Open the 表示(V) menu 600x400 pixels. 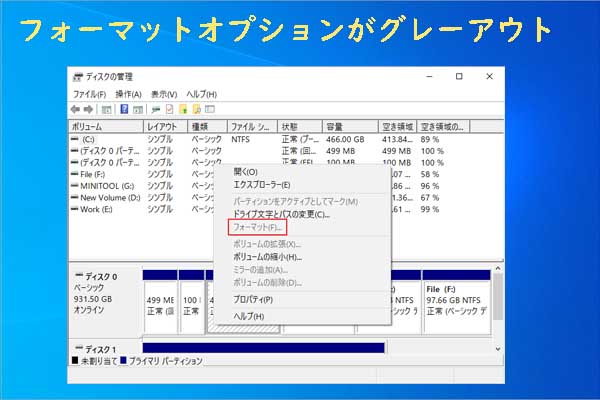click(164, 94)
